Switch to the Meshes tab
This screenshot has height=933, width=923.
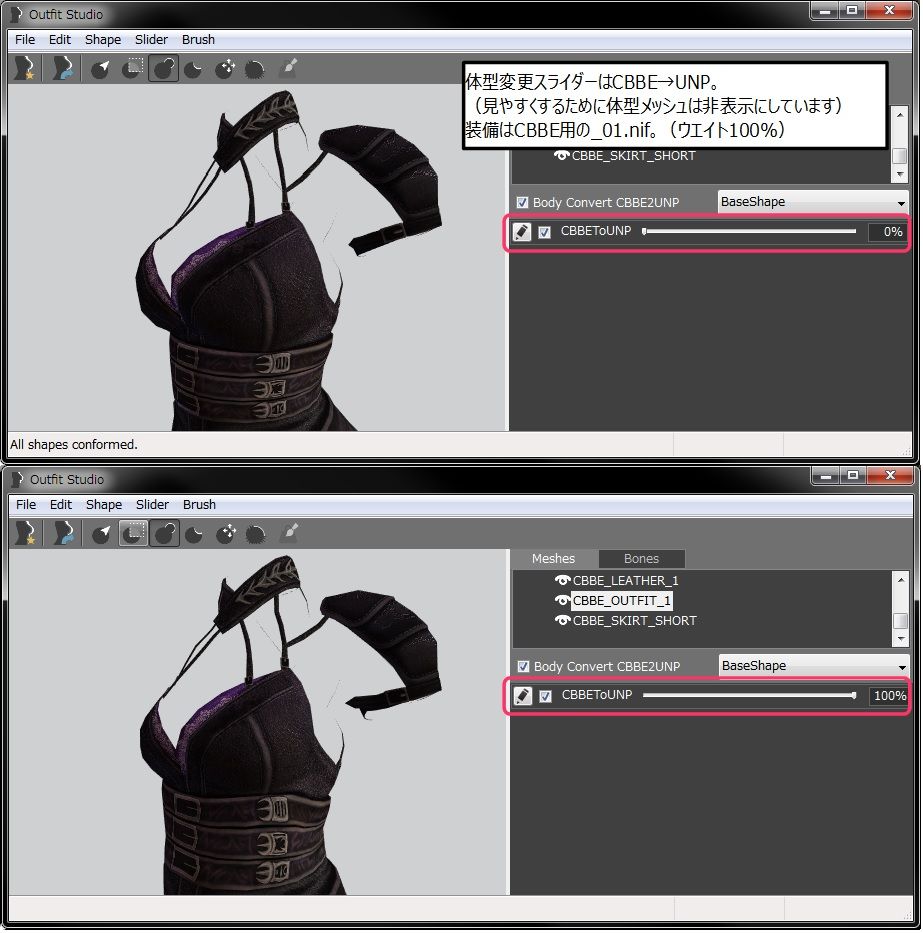point(553,559)
